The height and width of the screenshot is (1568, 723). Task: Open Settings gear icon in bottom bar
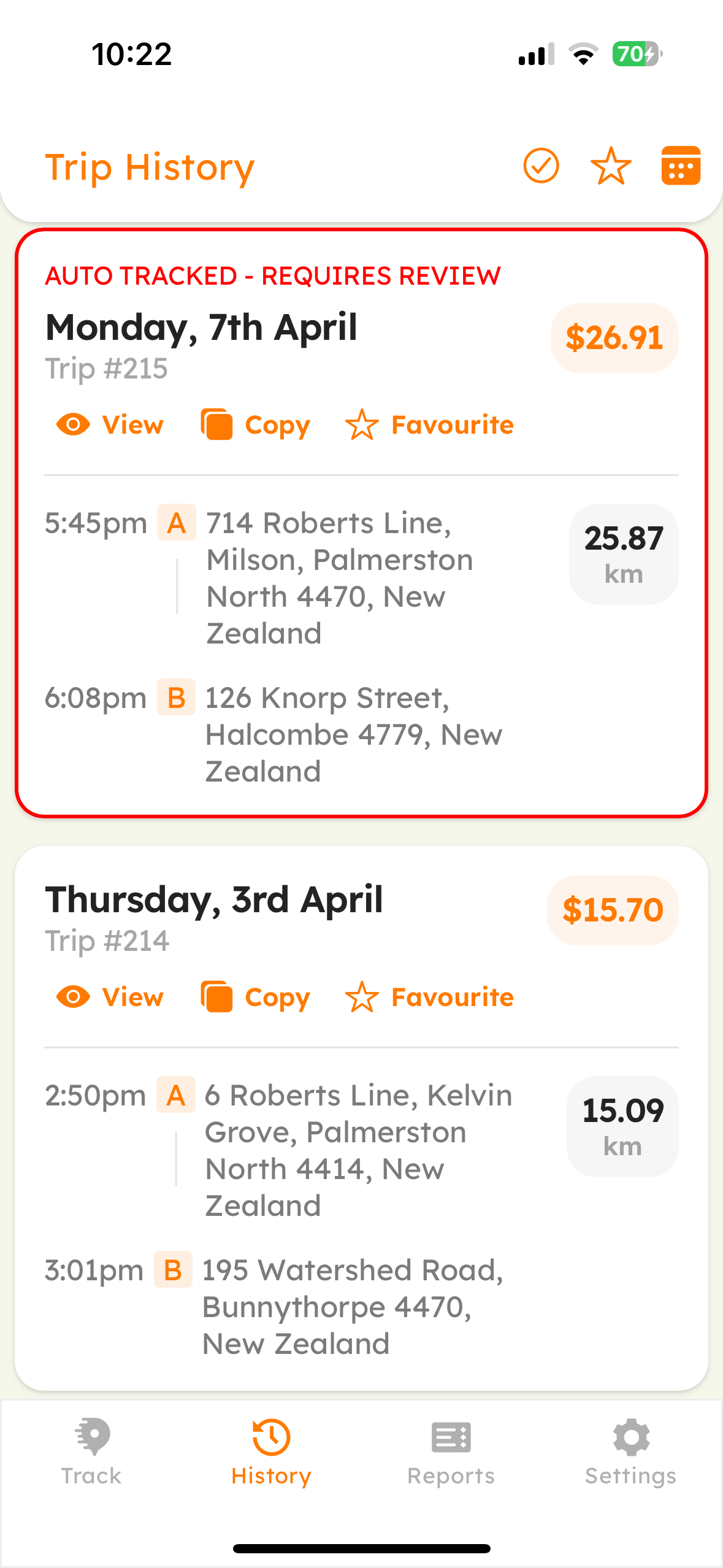[631, 1437]
